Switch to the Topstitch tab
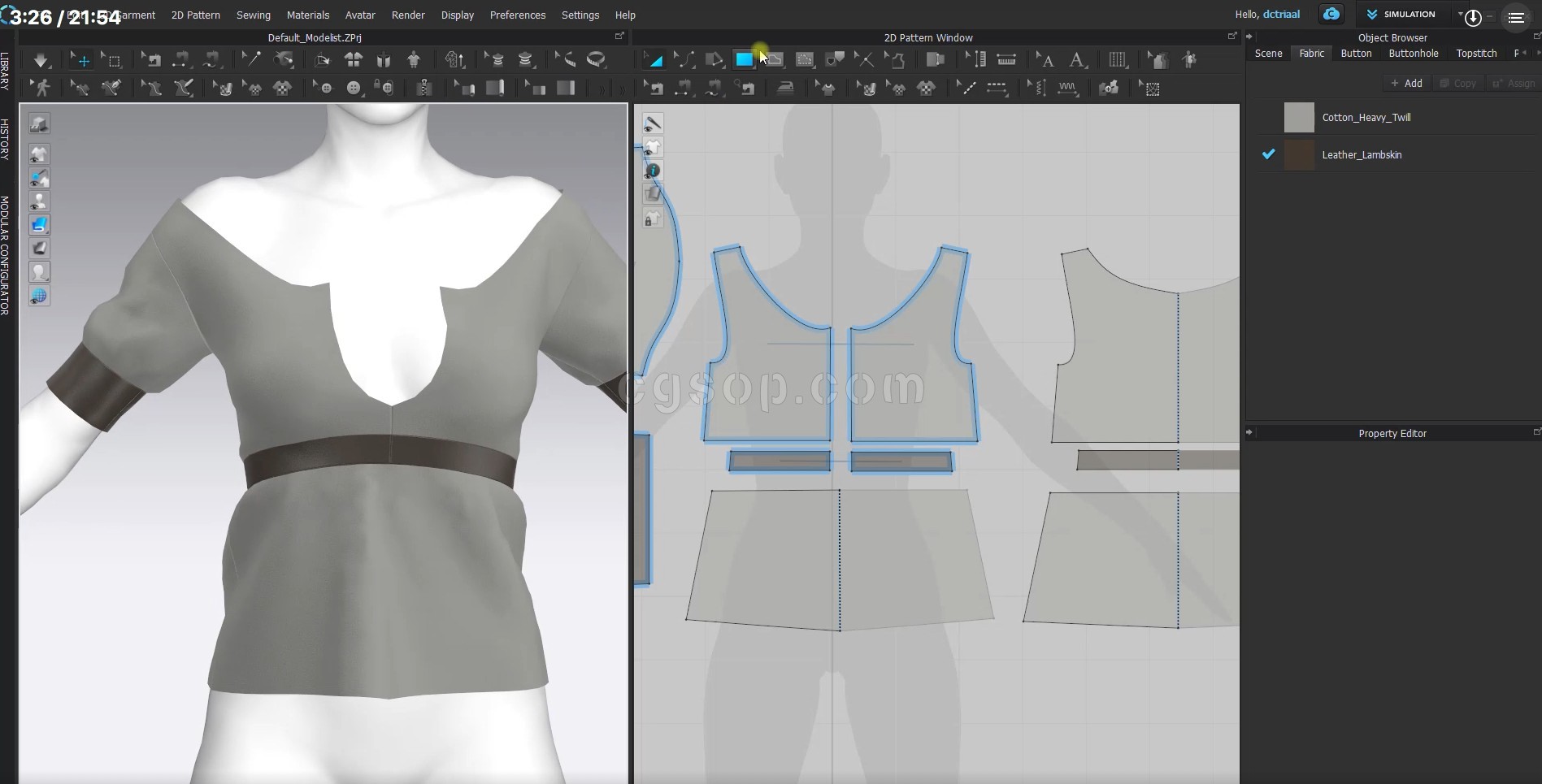The image size is (1542, 784). 1476,54
